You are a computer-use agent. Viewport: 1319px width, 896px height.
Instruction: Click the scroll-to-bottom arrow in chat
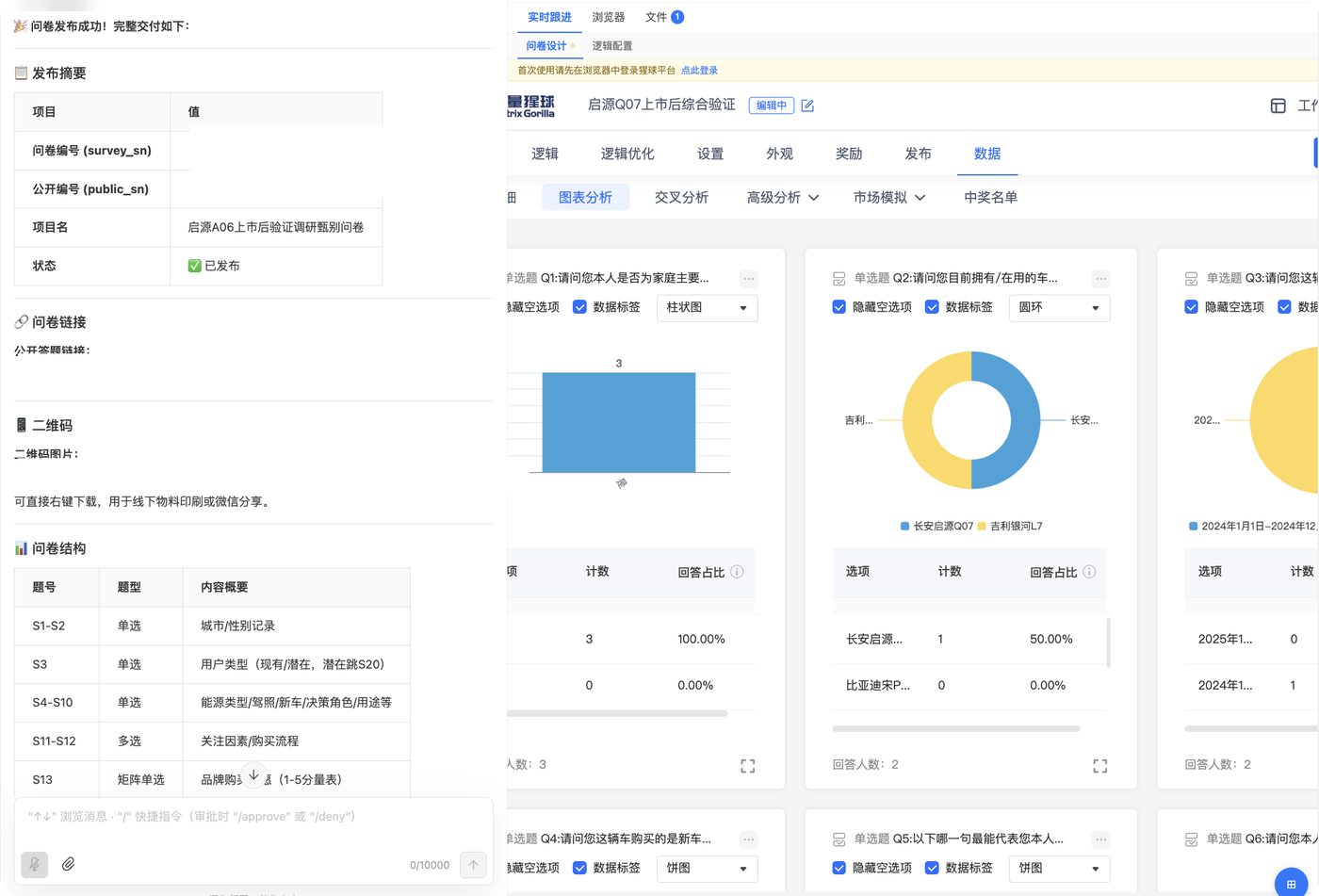pyautogui.click(x=253, y=774)
